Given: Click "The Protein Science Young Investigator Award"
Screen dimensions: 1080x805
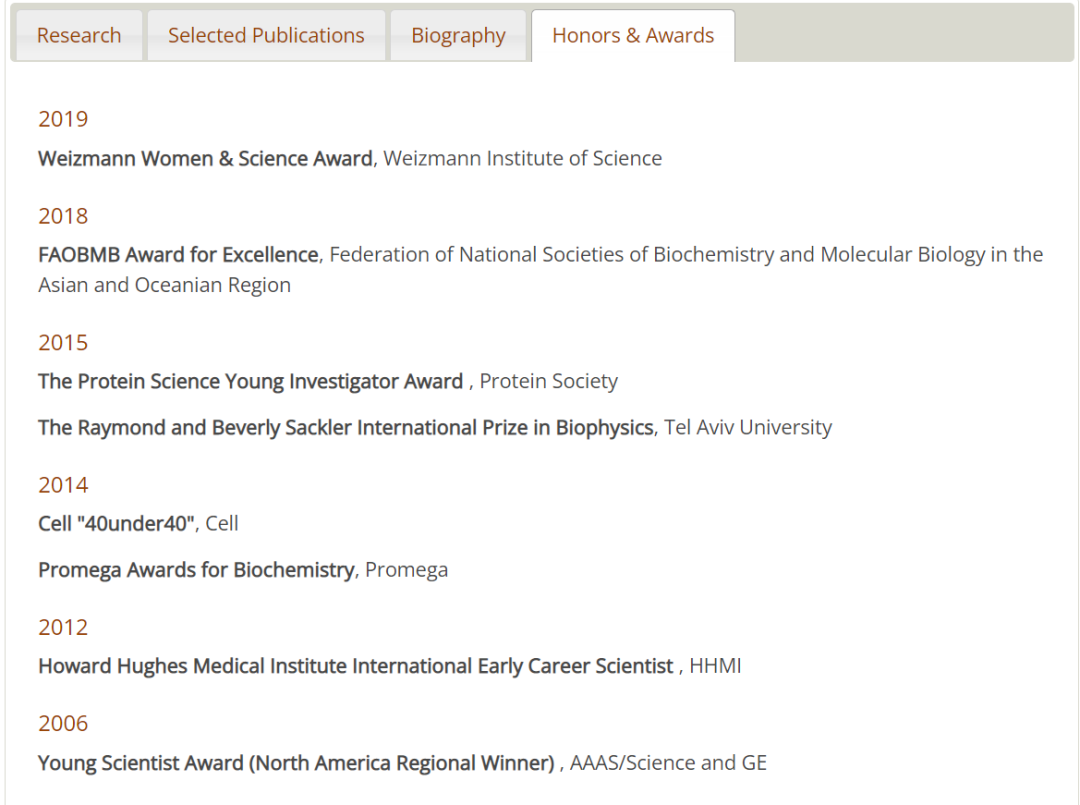Looking at the screenshot, I should (x=251, y=381).
